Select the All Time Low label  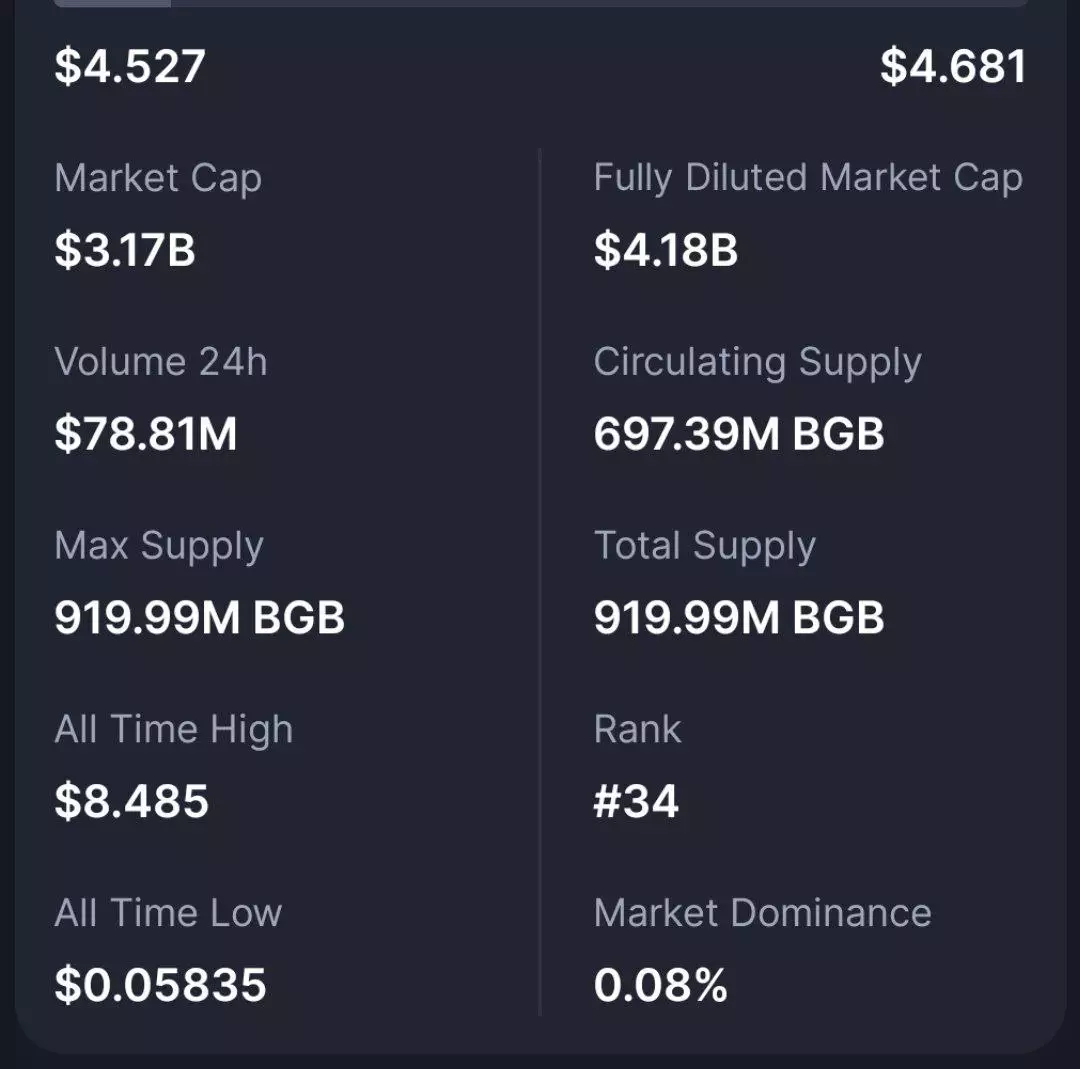pyautogui.click(x=168, y=913)
